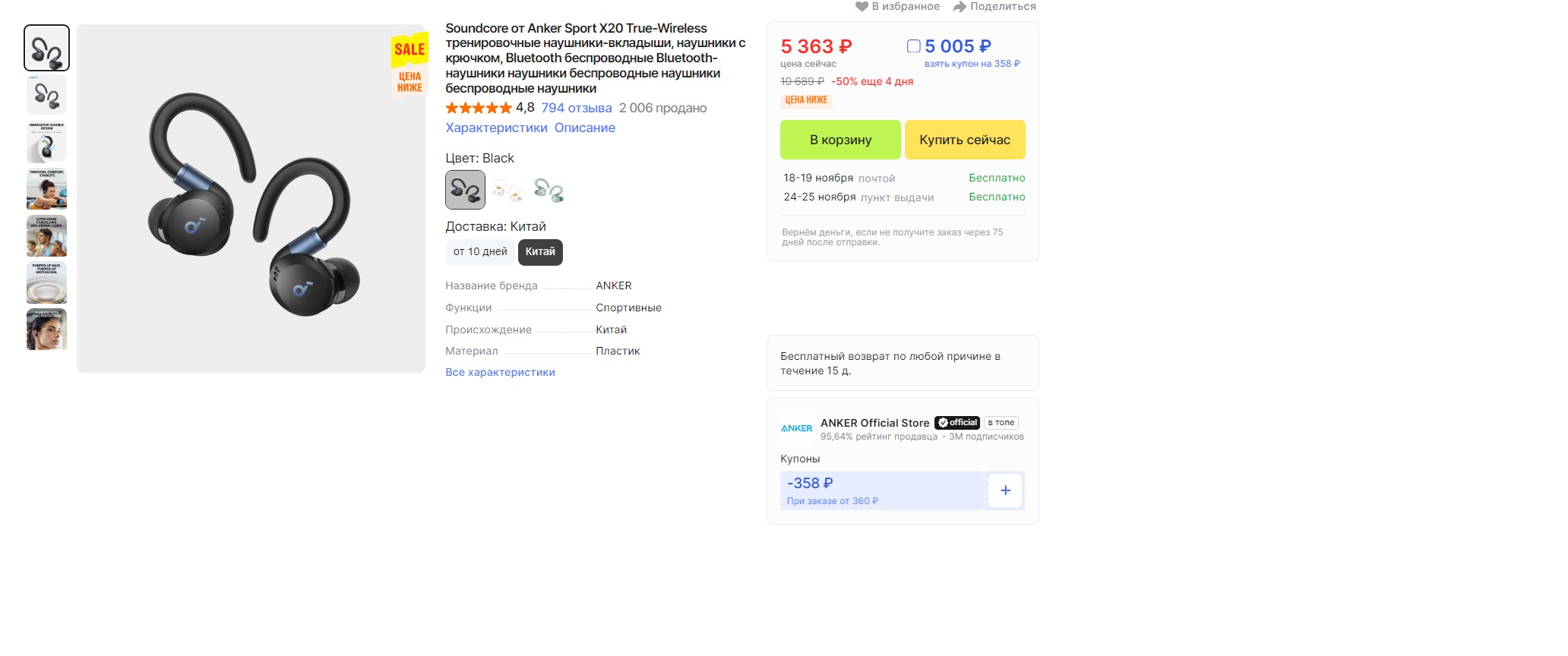Jump to the Описание section

tap(584, 128)
